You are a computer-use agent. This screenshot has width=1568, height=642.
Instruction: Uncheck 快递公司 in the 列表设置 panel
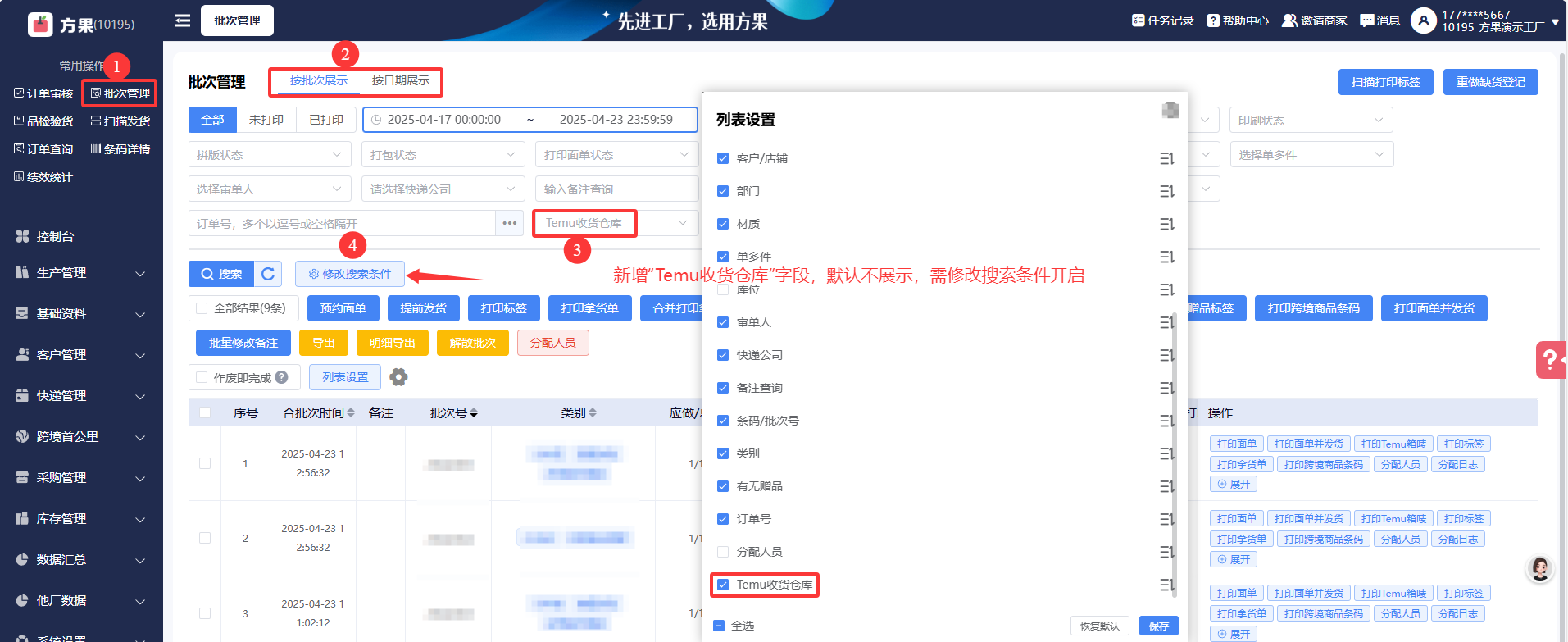click(723, 355)
